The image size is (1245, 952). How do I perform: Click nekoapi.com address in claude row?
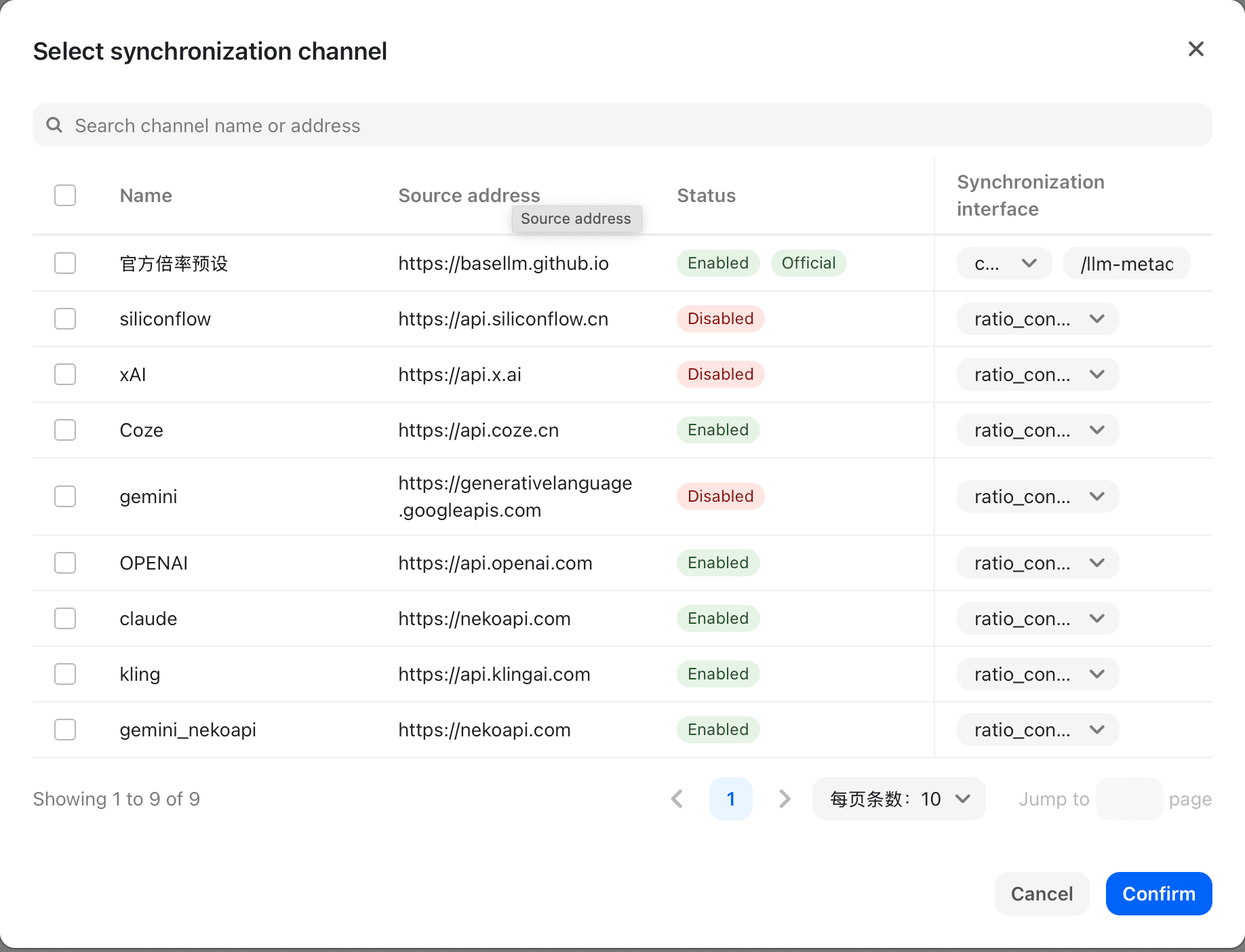tap(484, 618)
